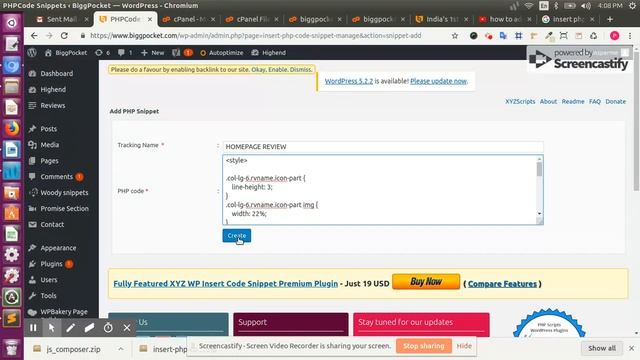Switch to cPanel File tab
This screenshot has width=640, height=360.
pyautogui.click(x=252, y=19)
